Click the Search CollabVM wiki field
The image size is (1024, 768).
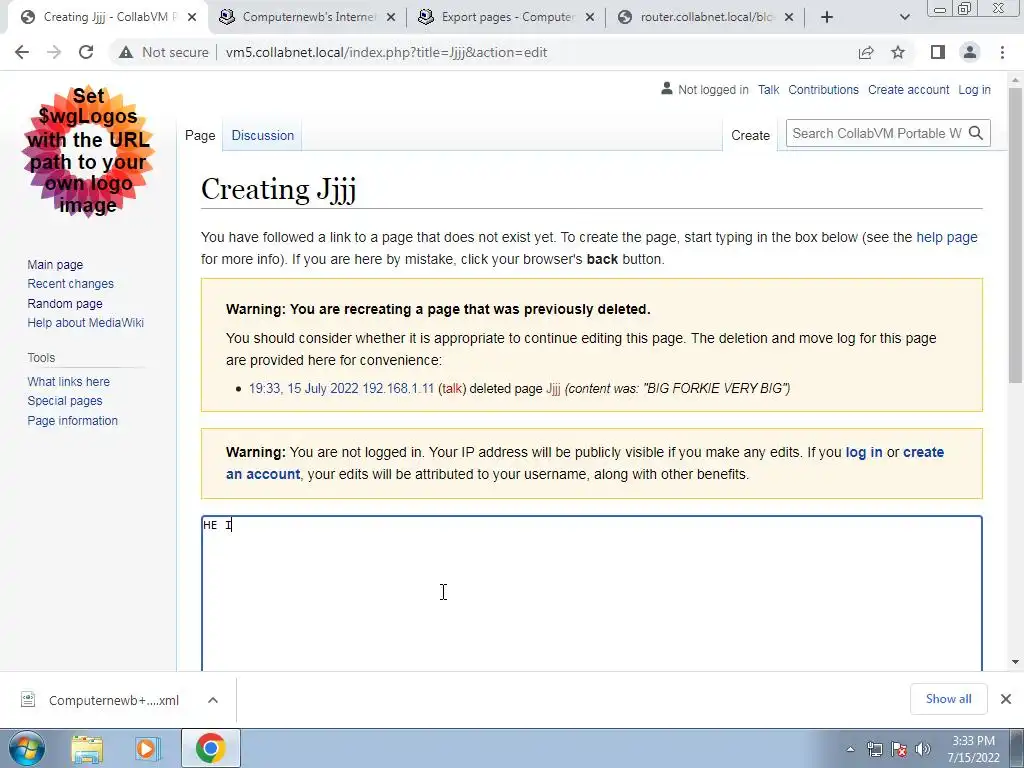pos(876,133)
